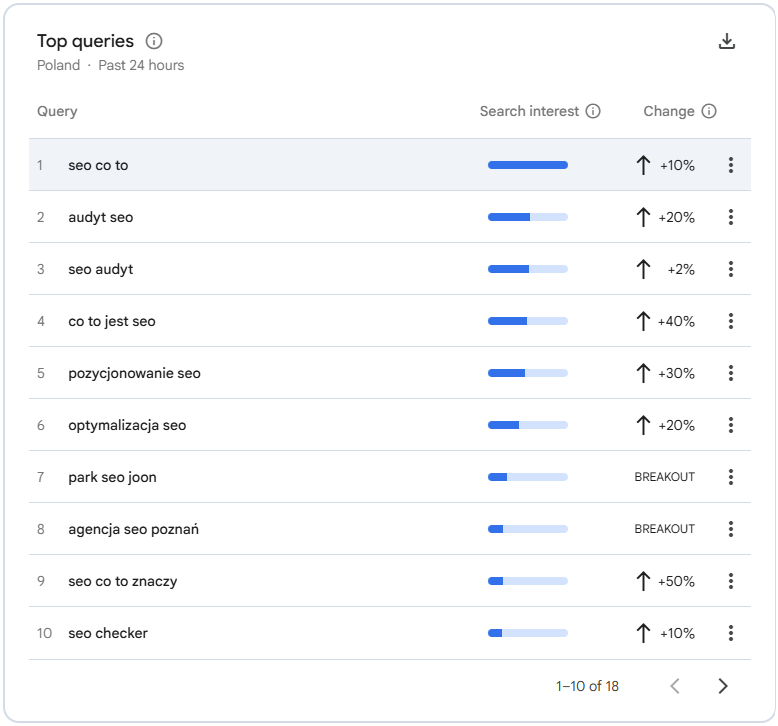The height and width of the screenshot is (726, 778).
Task: Open more options for 'co to jest seo'
Action: pyautogui.click(x=731, y=321)
